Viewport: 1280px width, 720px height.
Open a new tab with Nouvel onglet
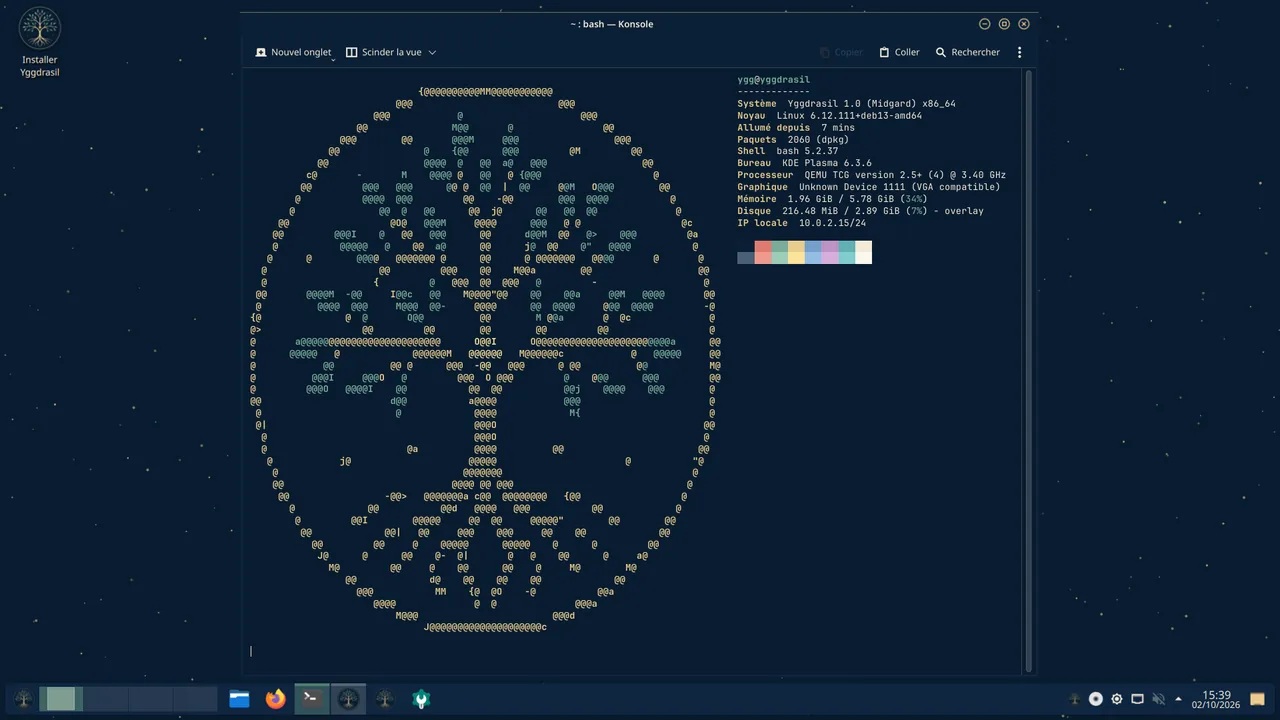[x=293, y=52]
